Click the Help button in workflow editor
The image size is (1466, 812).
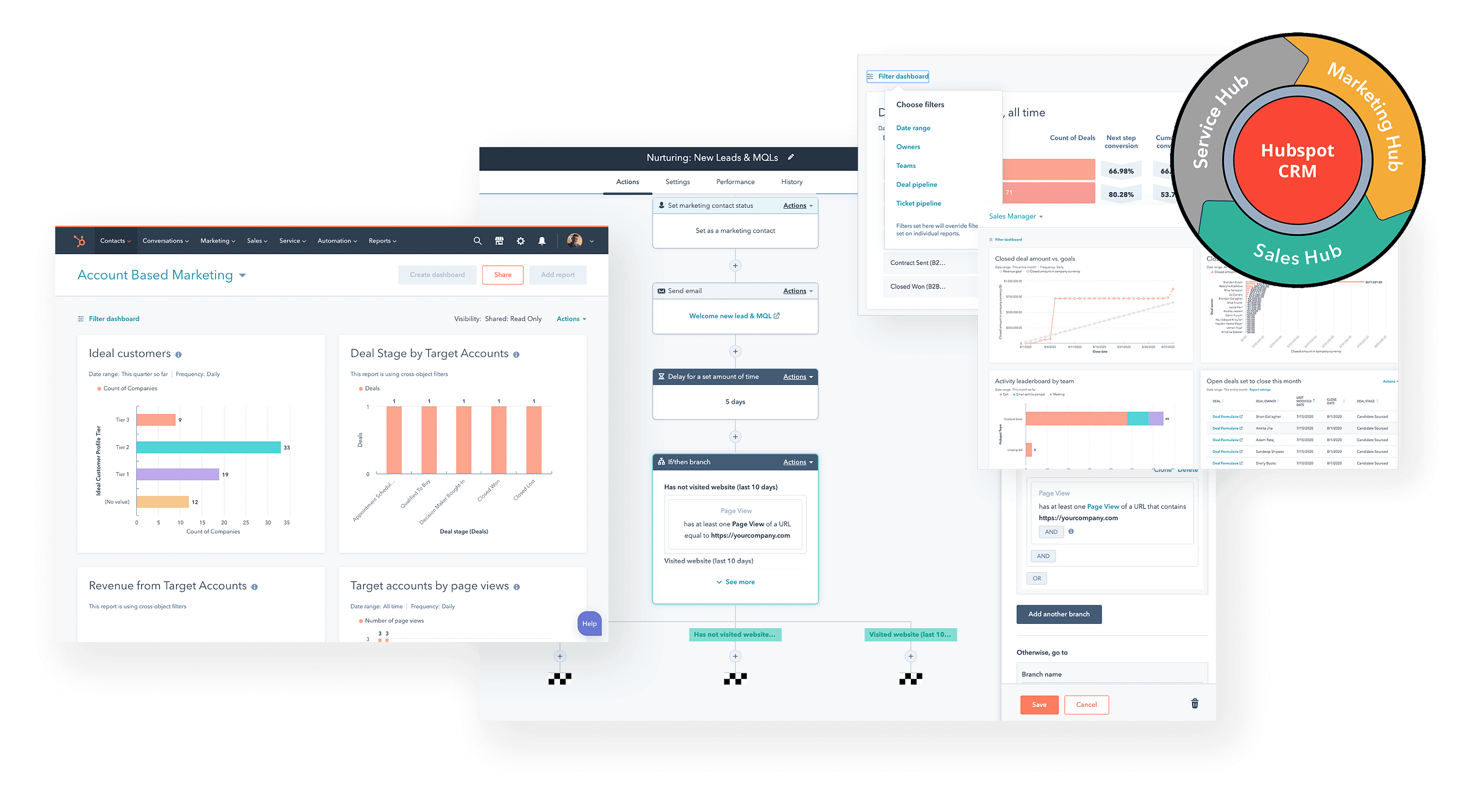(x=592, y=624)
